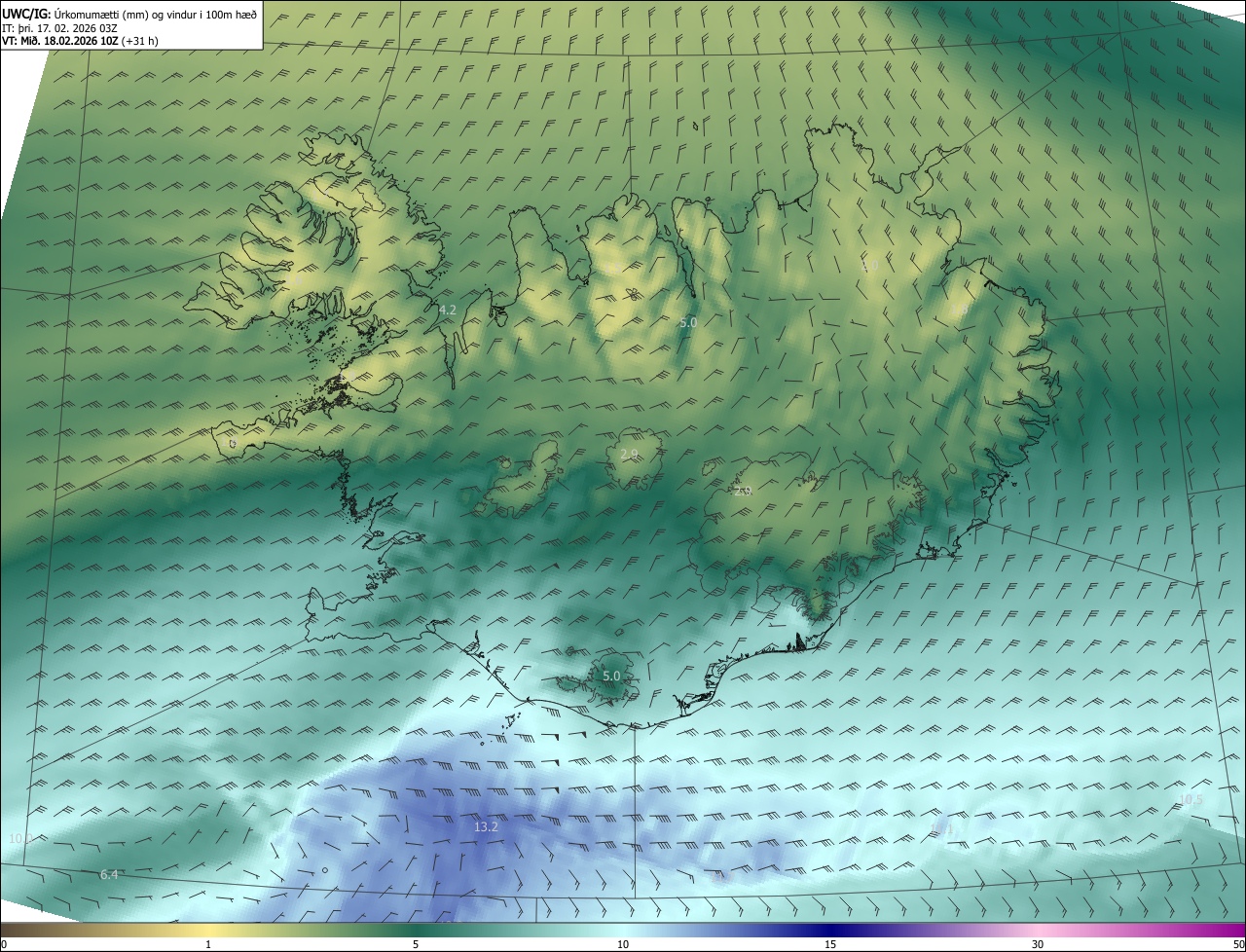Click the pink section of the colorbar above 30

coord(1038,930)
